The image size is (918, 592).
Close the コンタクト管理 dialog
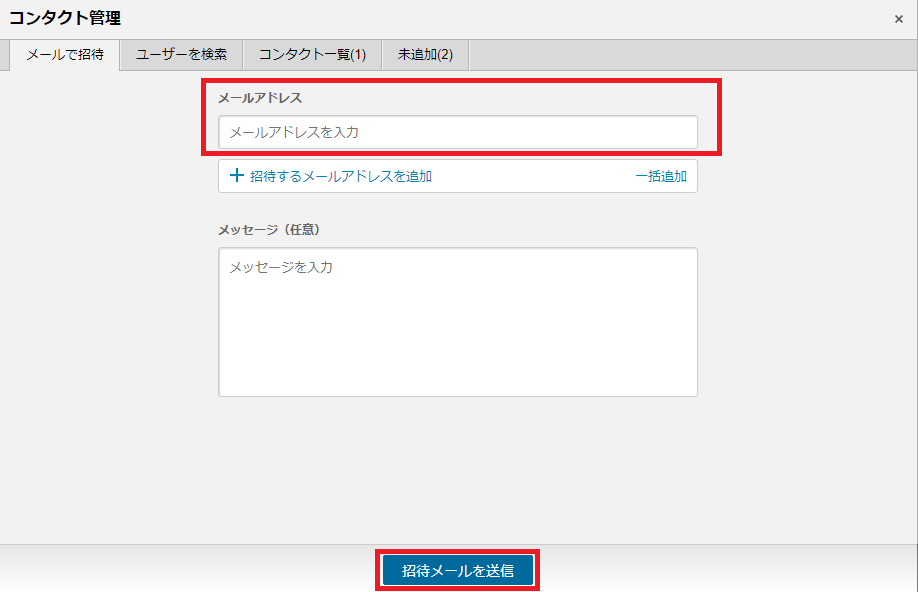[898, 19]
